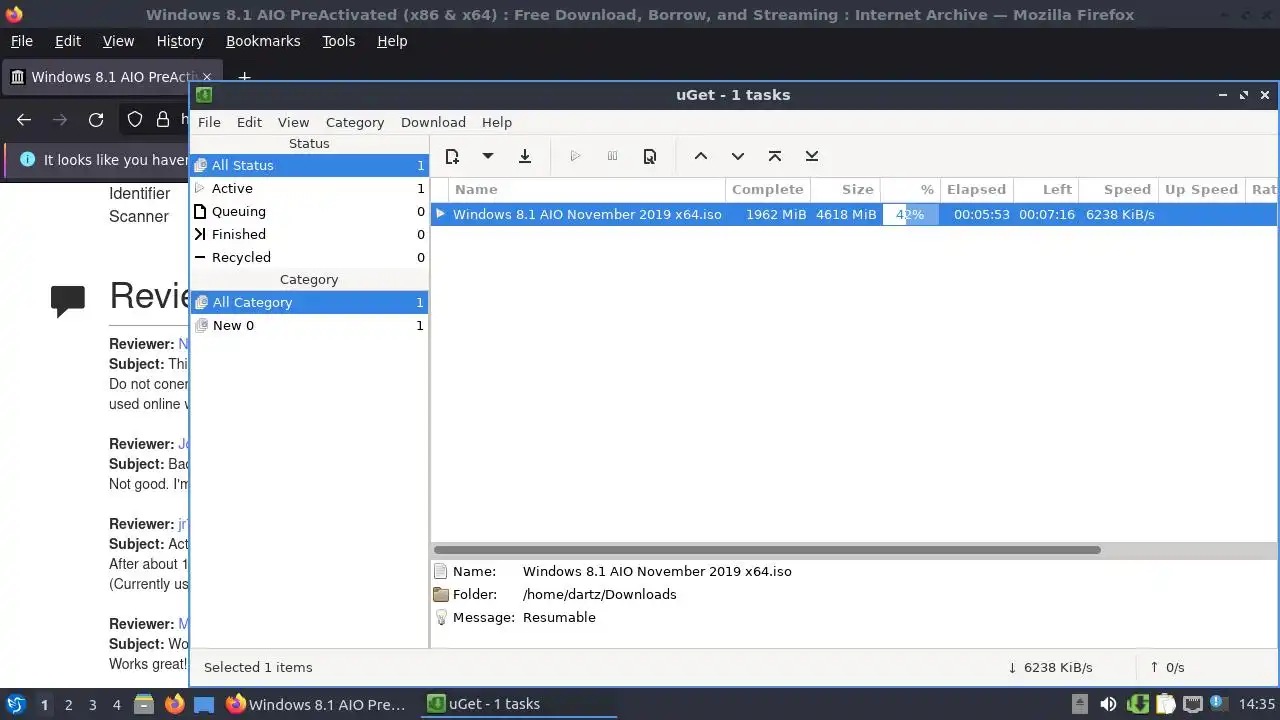
Task: Click the 6238 KiB/s speed cell in the row
Action: click(1120, 214)
